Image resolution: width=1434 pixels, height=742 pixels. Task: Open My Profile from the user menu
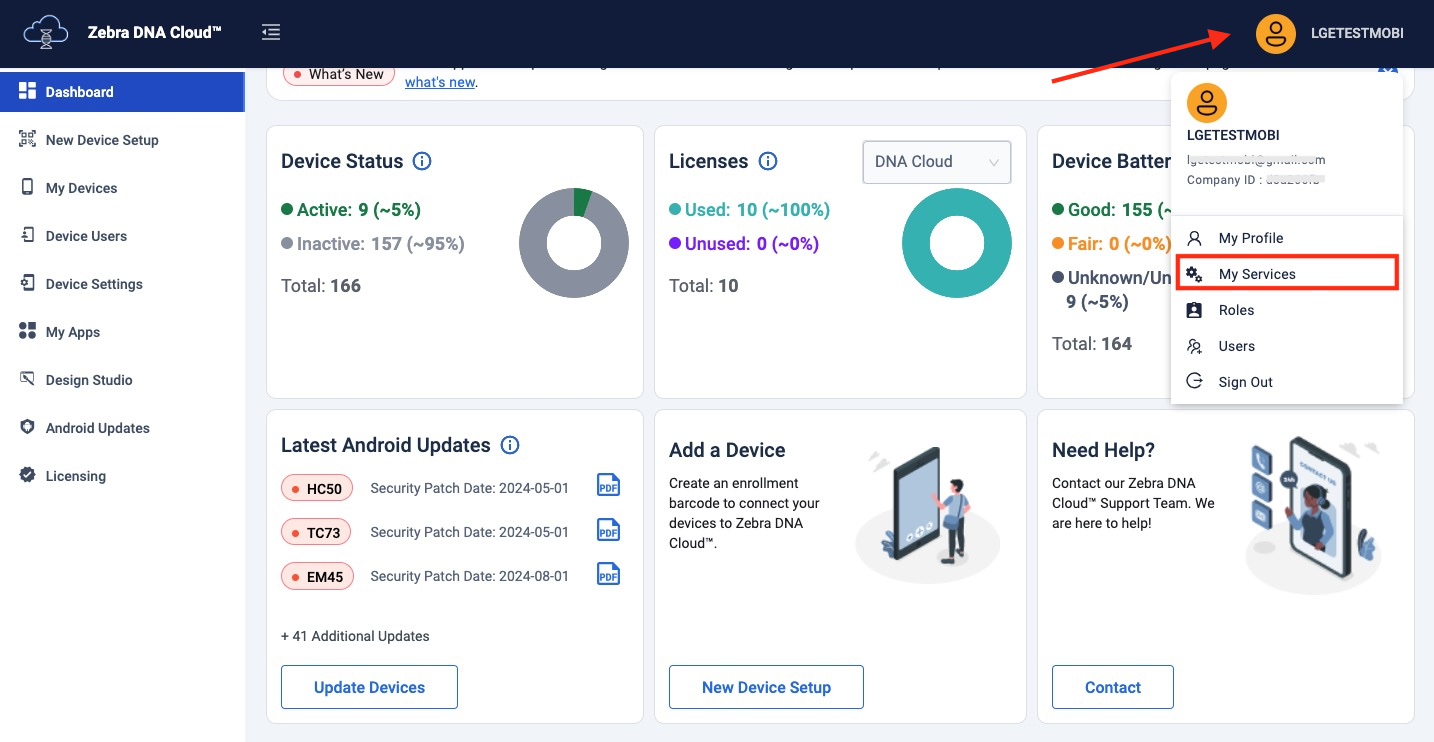tap(1250, 238)
